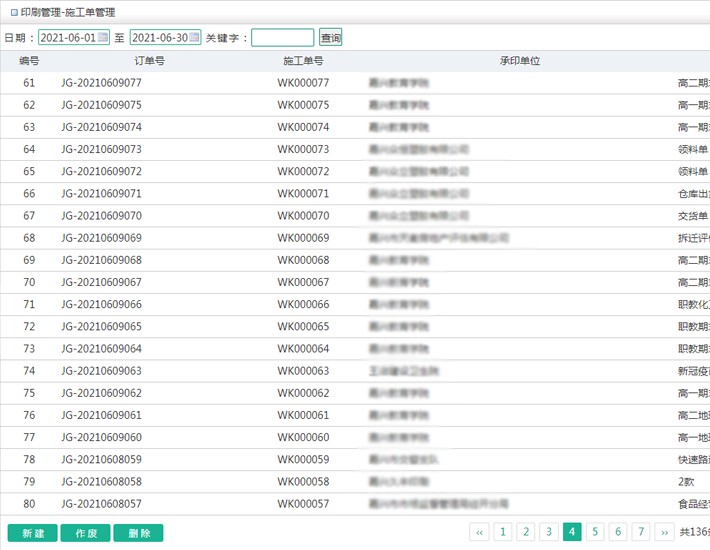This screenshot has width=710, height=550.
Task: Jump to the last page with »
Action: point(664,533)
